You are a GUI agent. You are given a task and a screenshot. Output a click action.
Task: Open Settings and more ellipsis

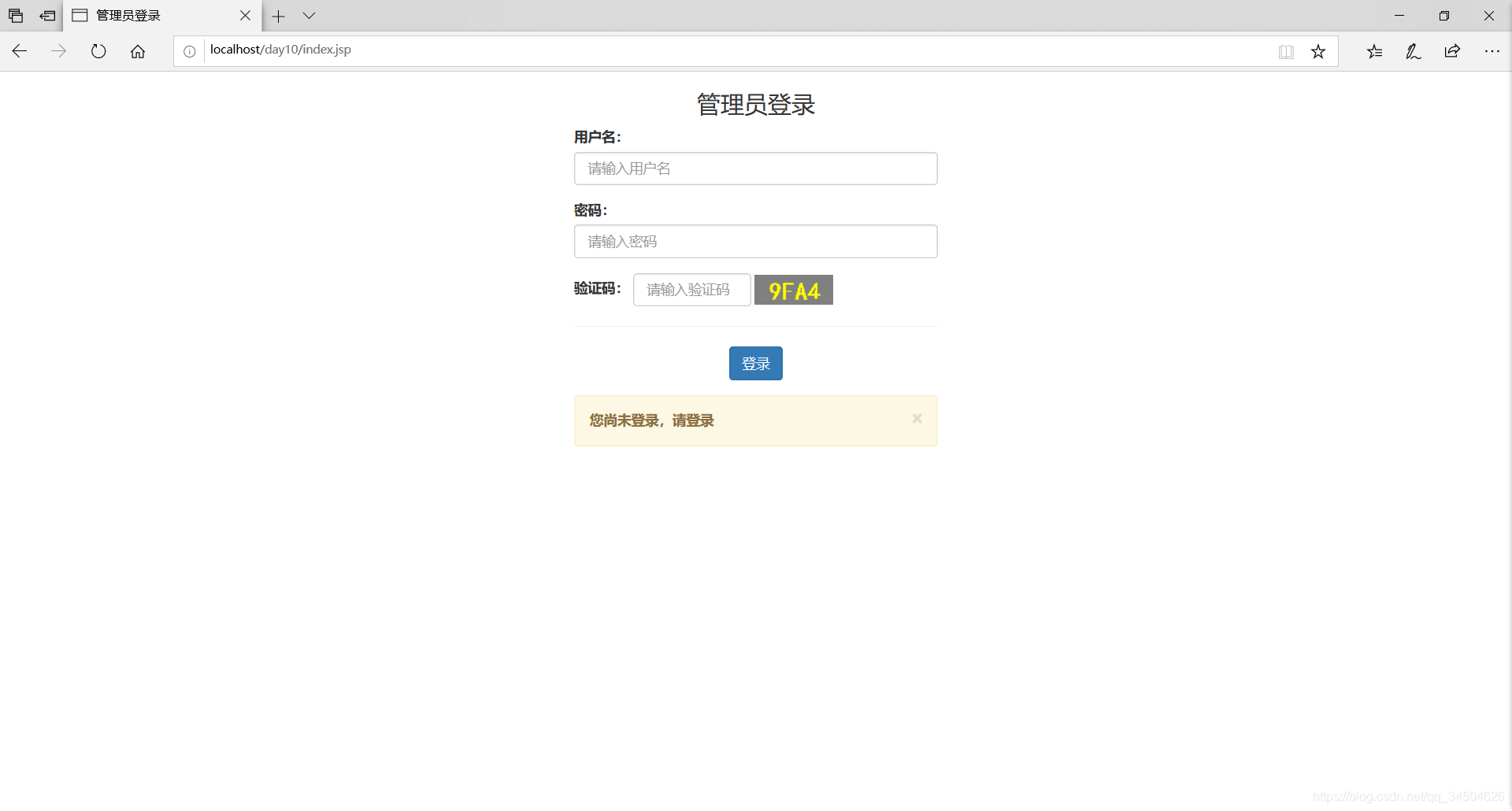tap(1492, 51)
